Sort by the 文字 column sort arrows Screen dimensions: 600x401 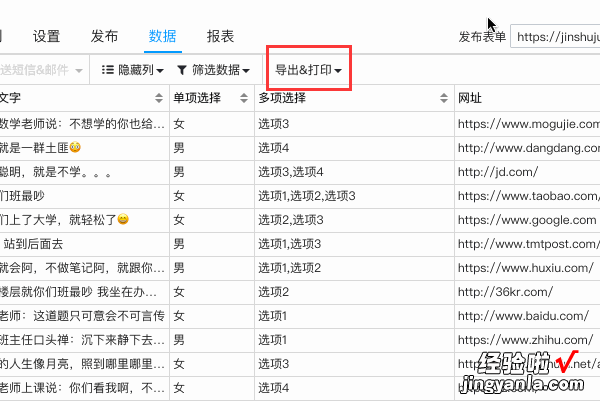159,98
